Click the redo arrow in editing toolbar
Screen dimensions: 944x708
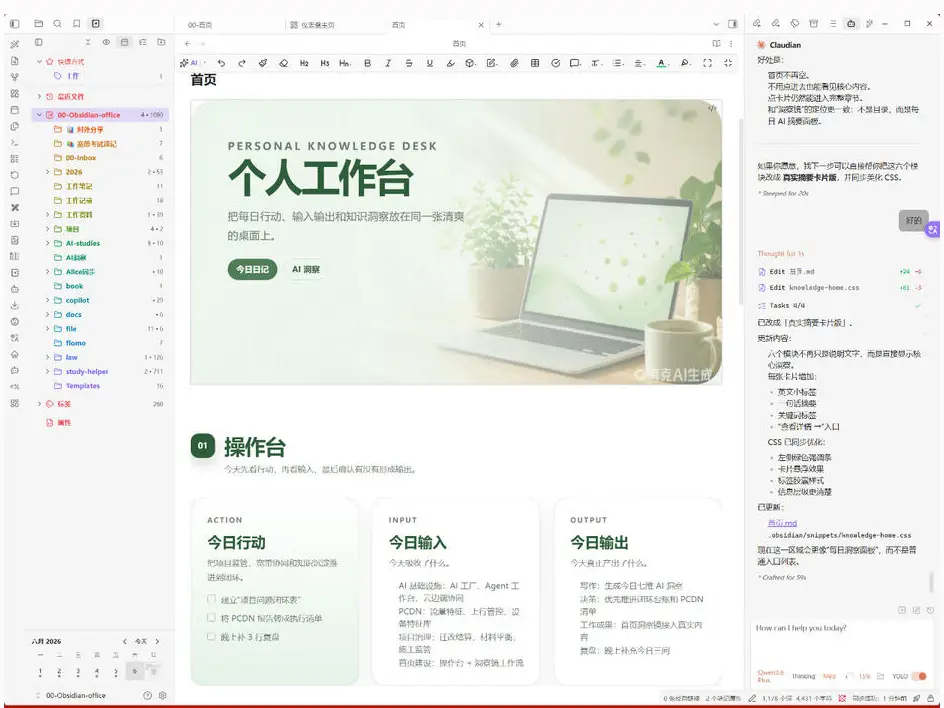[x=241, y=63]
